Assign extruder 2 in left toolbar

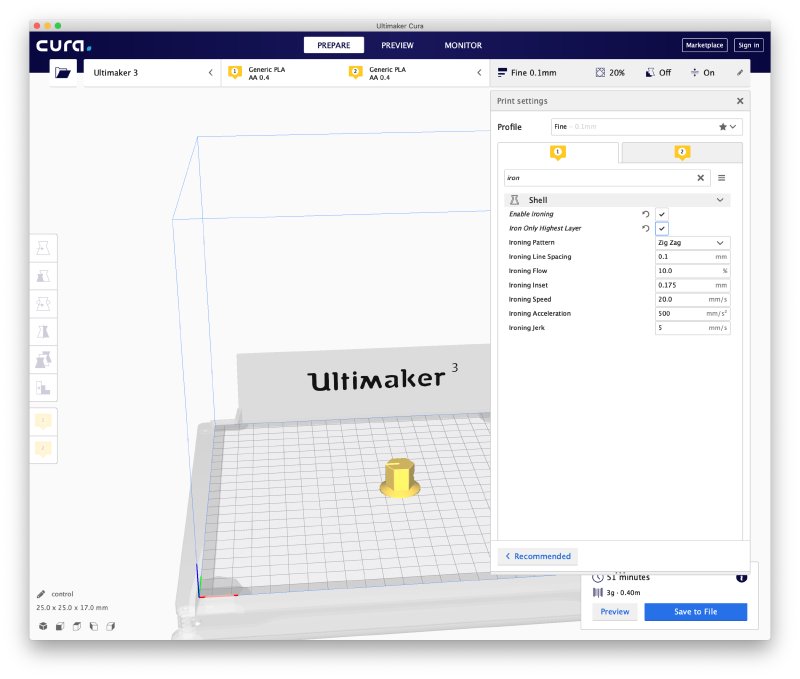pyautogui.click(x=43, y=449)
